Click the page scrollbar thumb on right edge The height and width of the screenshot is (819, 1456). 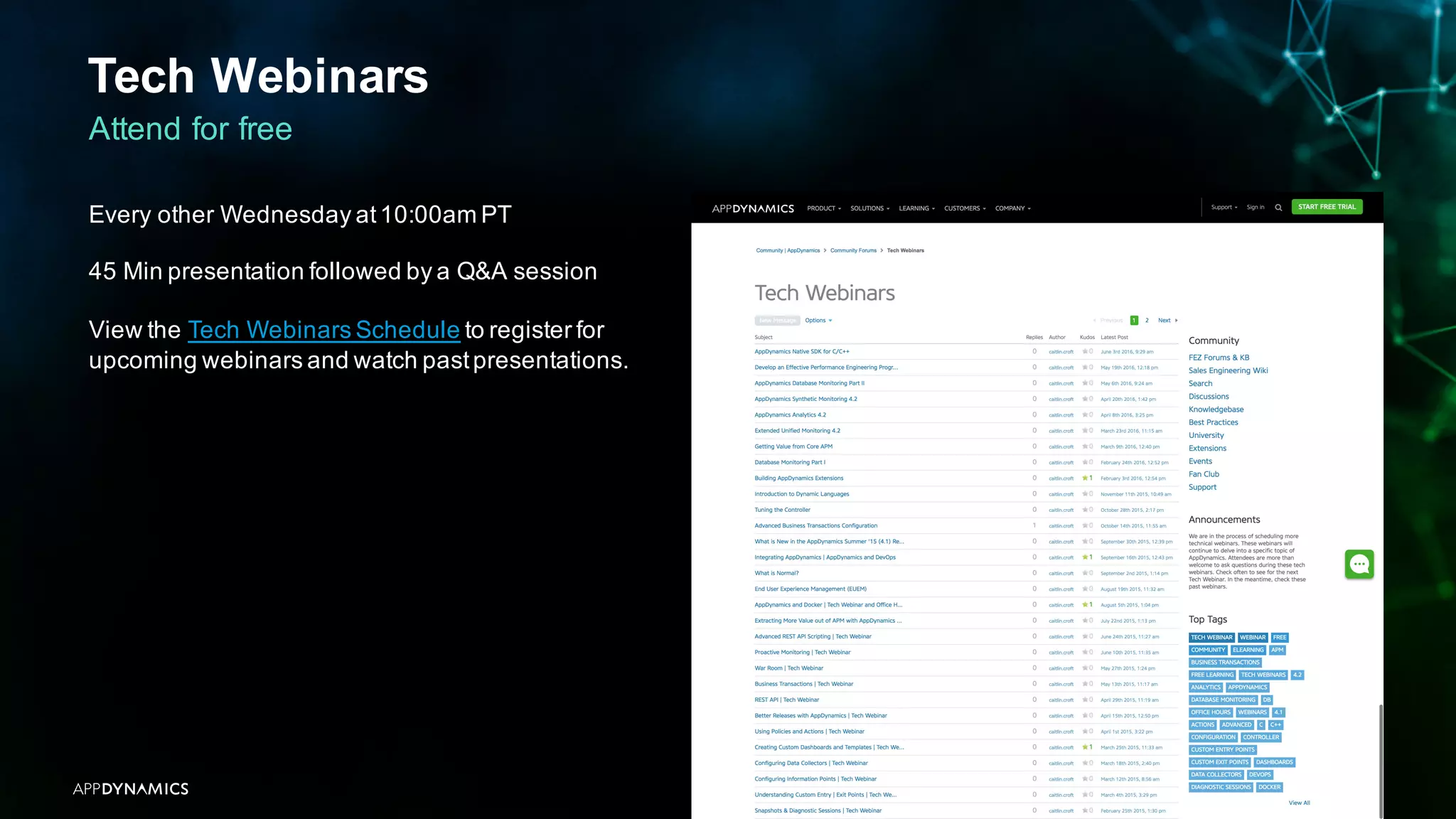(x=1381, y=761)
